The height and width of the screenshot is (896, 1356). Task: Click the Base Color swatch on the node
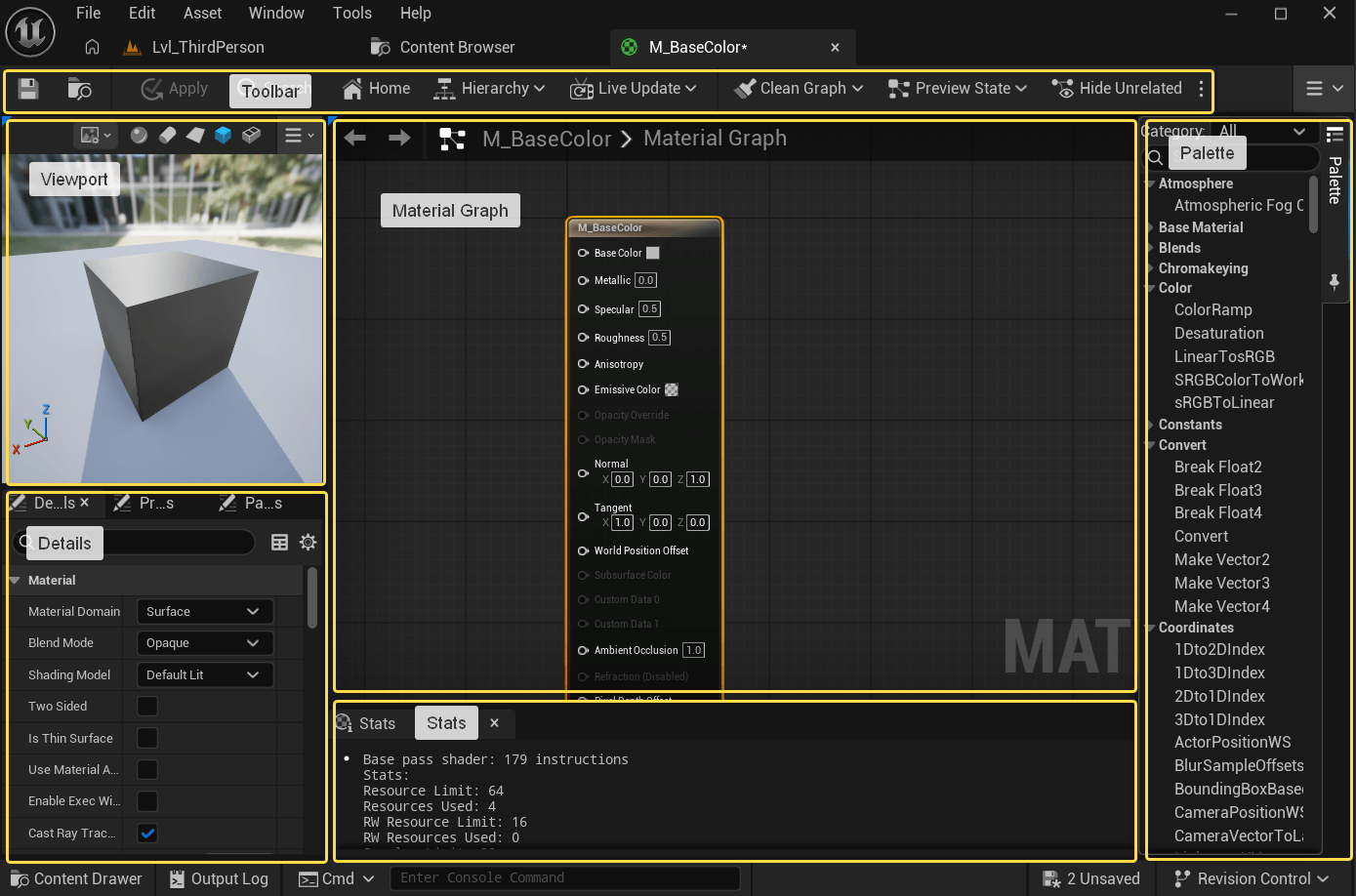pos(653,253)
